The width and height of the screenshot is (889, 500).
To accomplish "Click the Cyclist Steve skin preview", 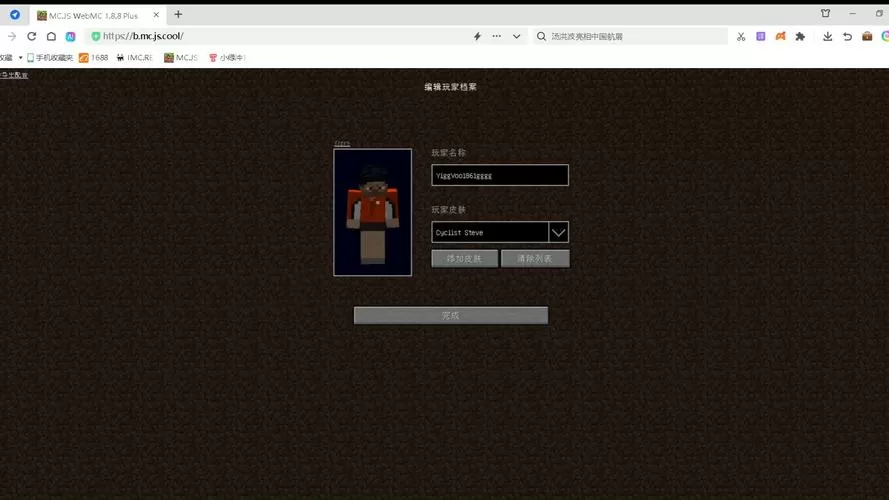I will click(372, 212).
